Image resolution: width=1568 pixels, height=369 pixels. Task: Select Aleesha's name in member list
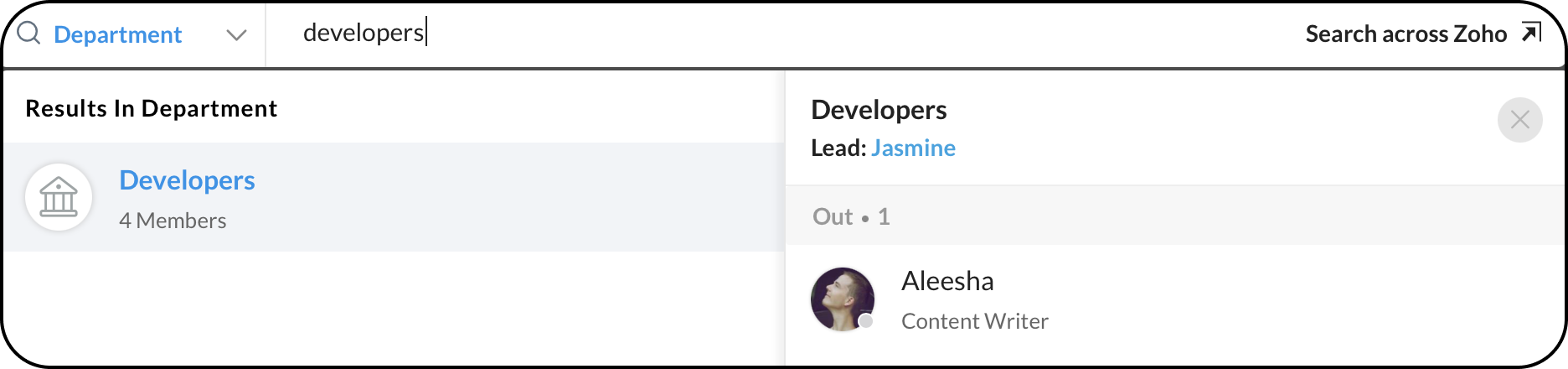click(x=947, y=281)
